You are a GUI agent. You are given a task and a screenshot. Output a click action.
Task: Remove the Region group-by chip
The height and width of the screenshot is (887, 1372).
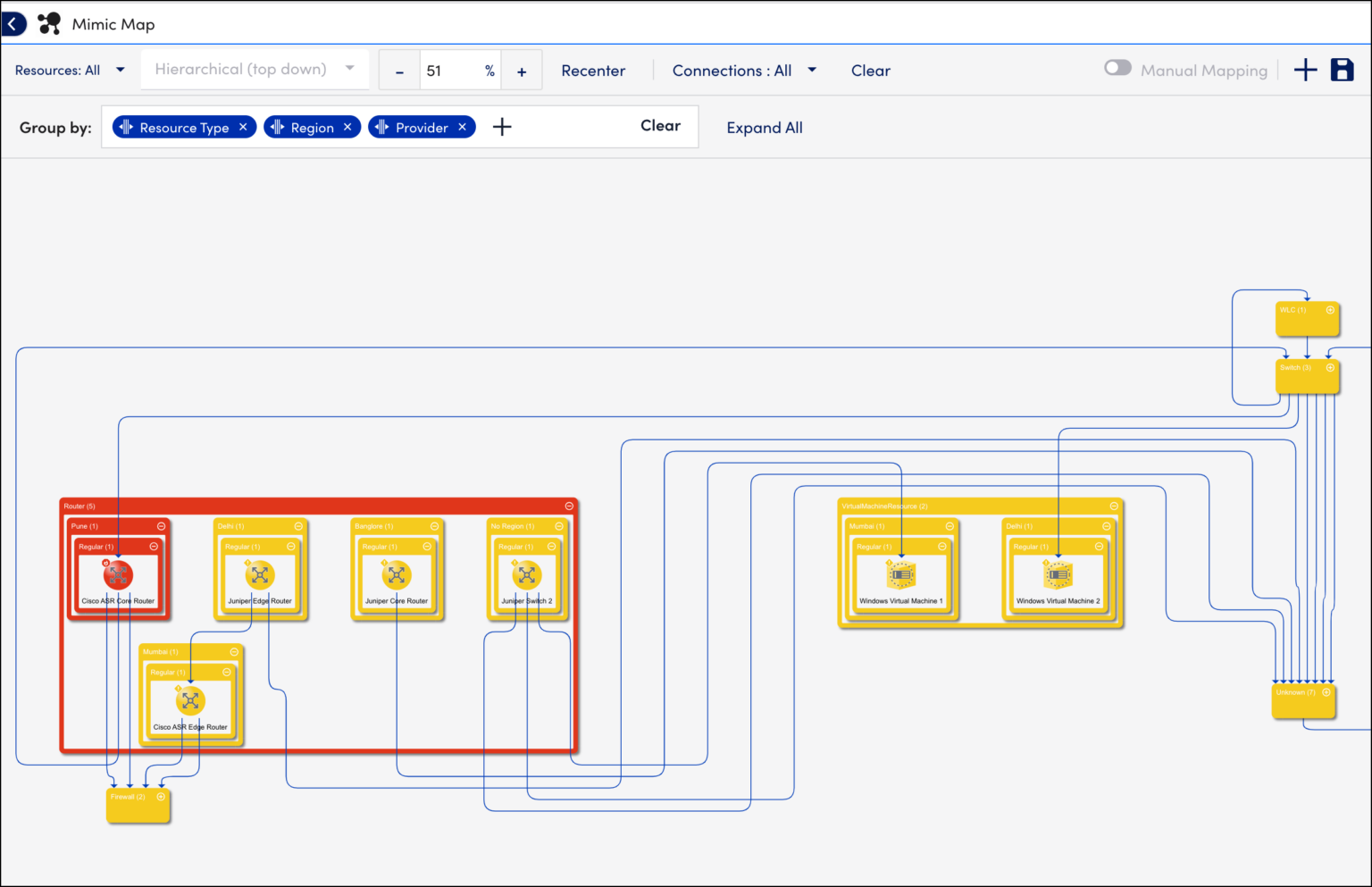pyautogui.click(x=348, y=127)
